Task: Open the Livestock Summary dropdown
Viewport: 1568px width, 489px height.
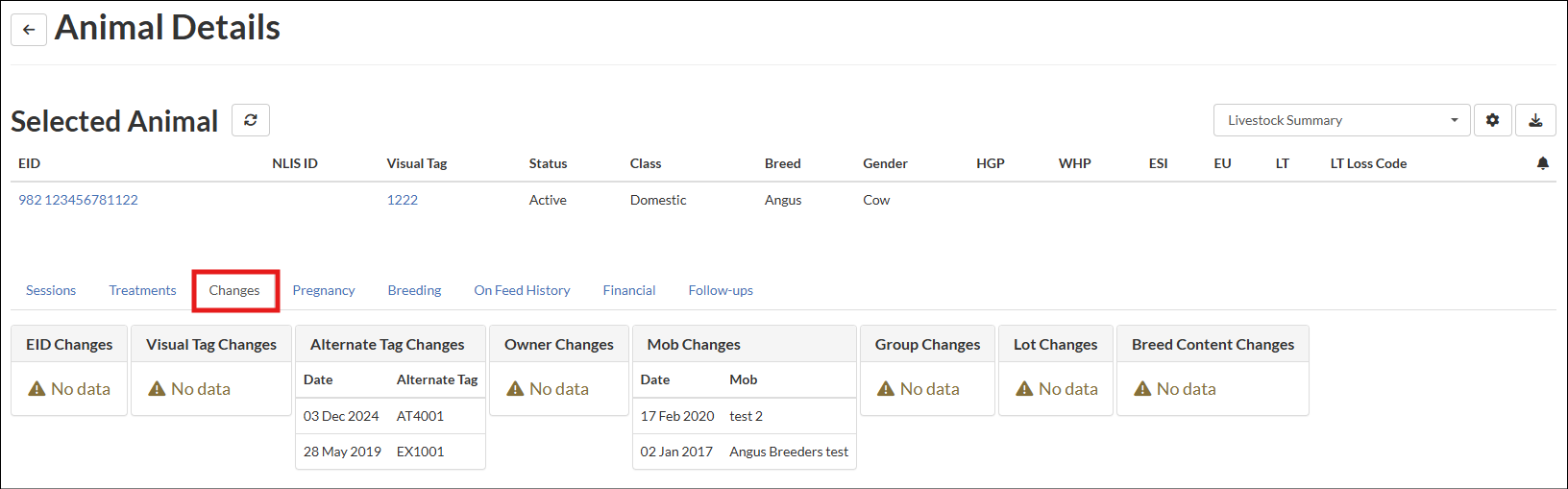Action: pos(1340,120)
